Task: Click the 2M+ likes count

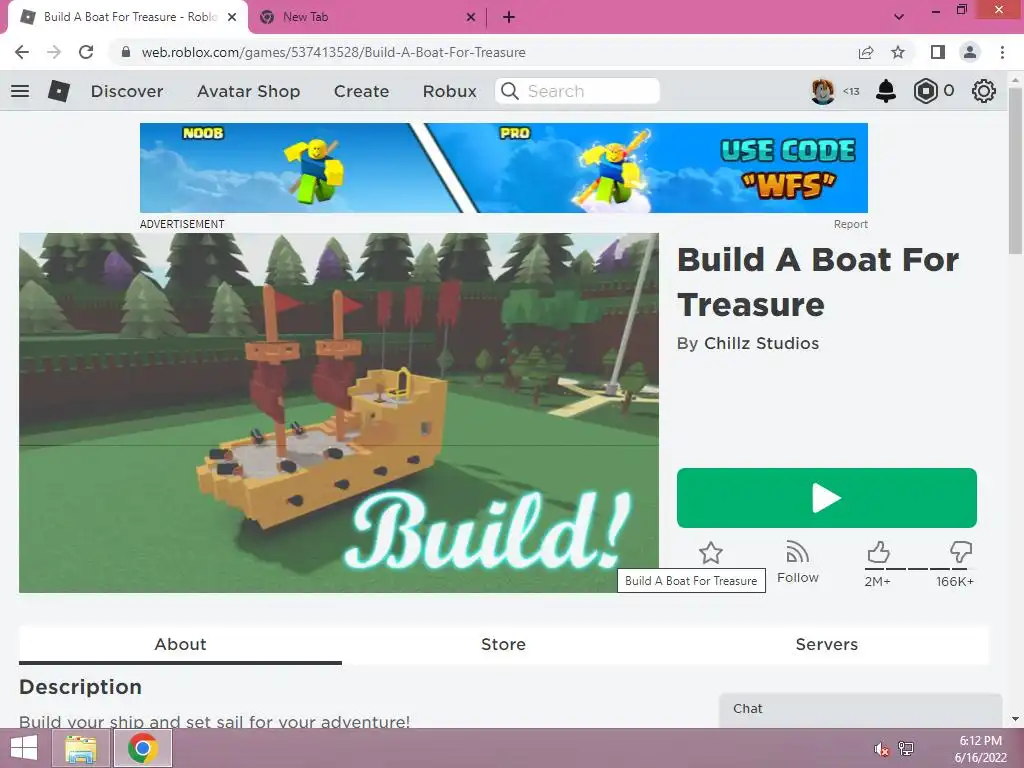Action: pyautogui.click(x=877, y=581)
